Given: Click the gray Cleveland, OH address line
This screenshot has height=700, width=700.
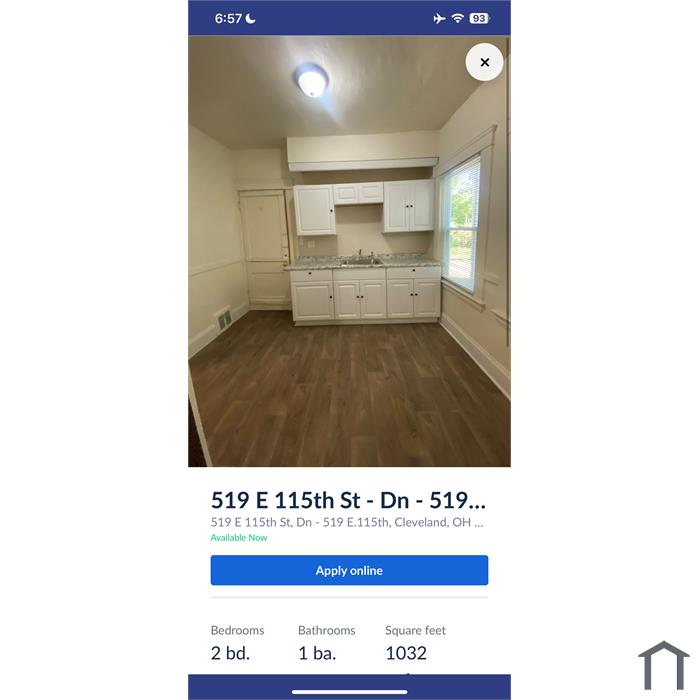Looking at the screenshot, I should 347,522.
